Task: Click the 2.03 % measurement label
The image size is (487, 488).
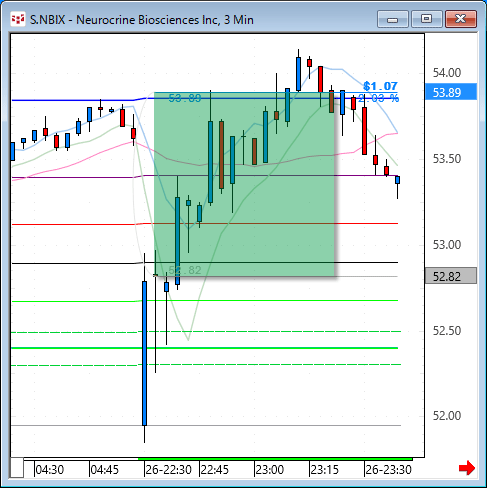Action: tap(378, 98)
